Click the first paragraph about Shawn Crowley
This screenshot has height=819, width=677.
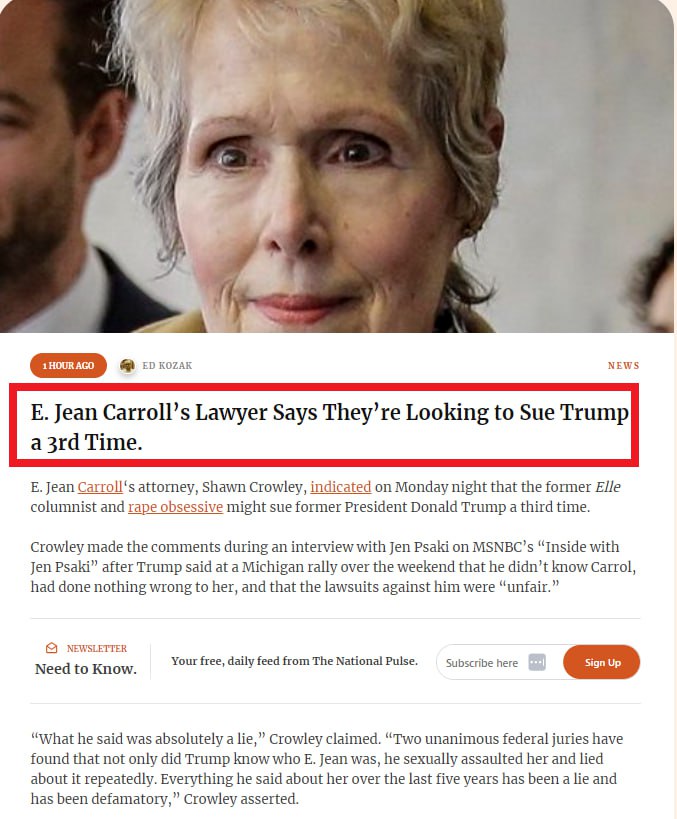pos(325,497)
